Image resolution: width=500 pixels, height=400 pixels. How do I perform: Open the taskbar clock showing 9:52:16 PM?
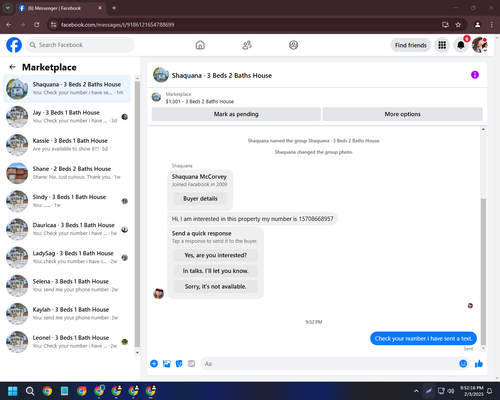[471, 391]
